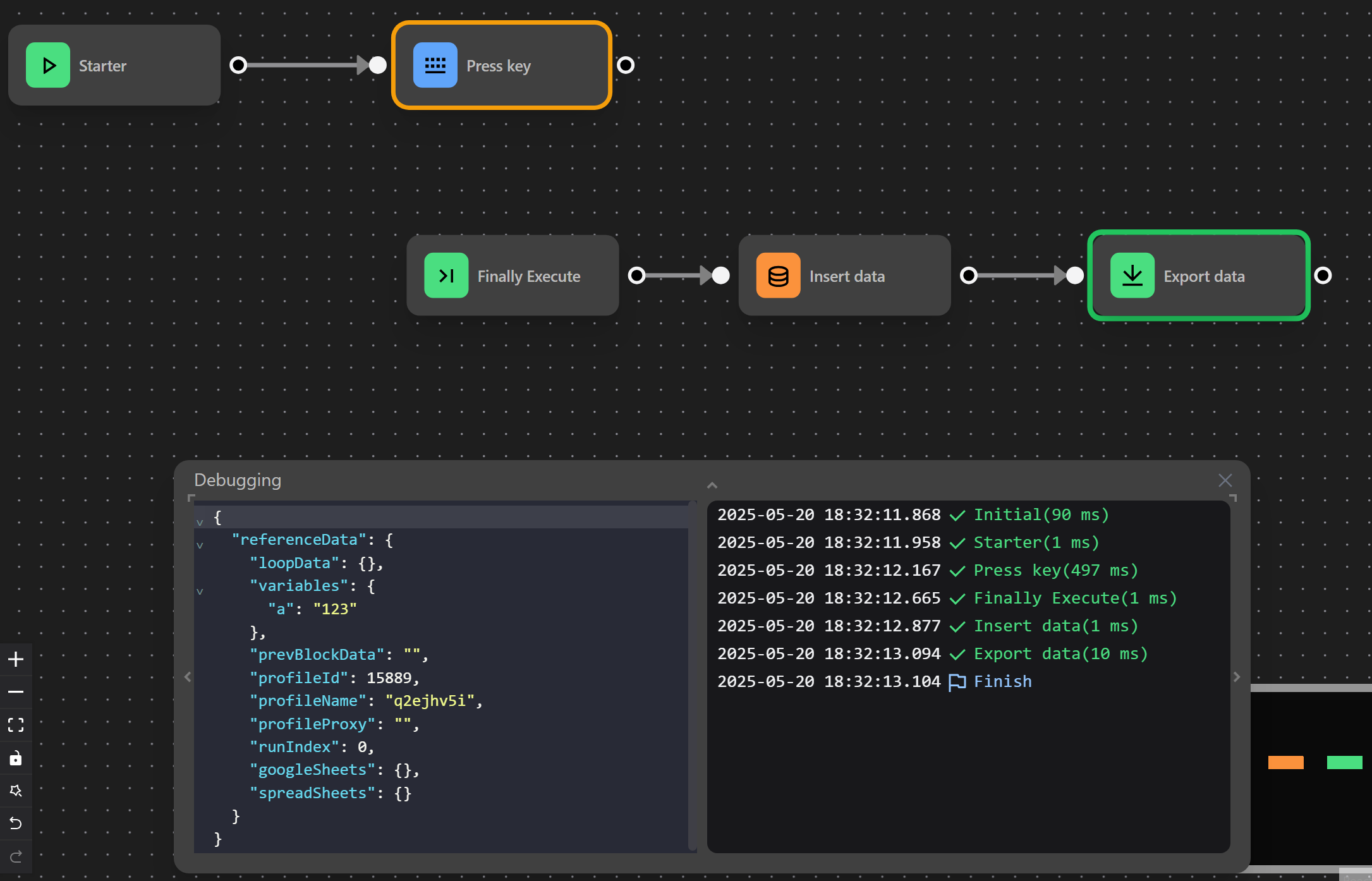Image resolution: width=1372 pixels, height=881 pixels.
Task: Close the Debugging panel
Action: [1225, 480]
